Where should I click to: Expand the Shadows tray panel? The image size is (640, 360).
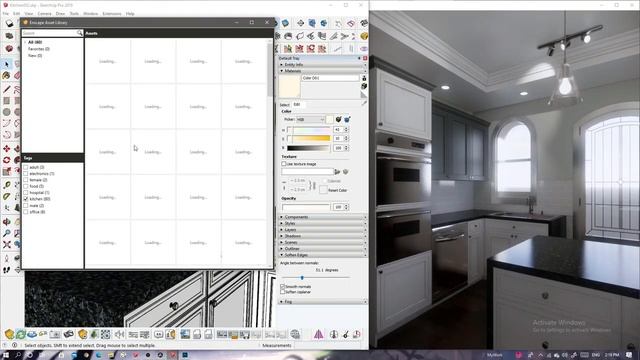point(322,236)
